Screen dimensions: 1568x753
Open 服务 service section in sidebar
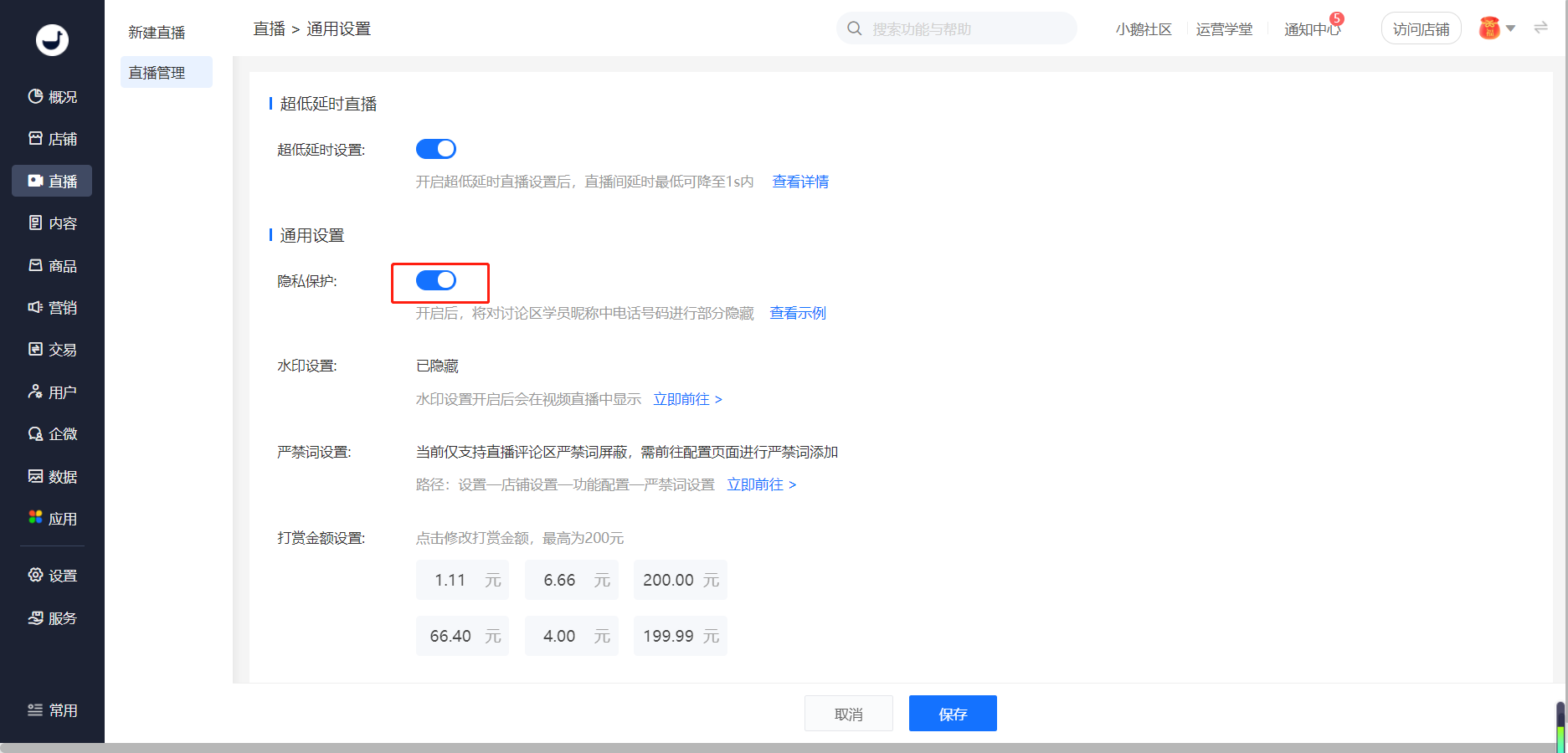[x=52, y=618]
